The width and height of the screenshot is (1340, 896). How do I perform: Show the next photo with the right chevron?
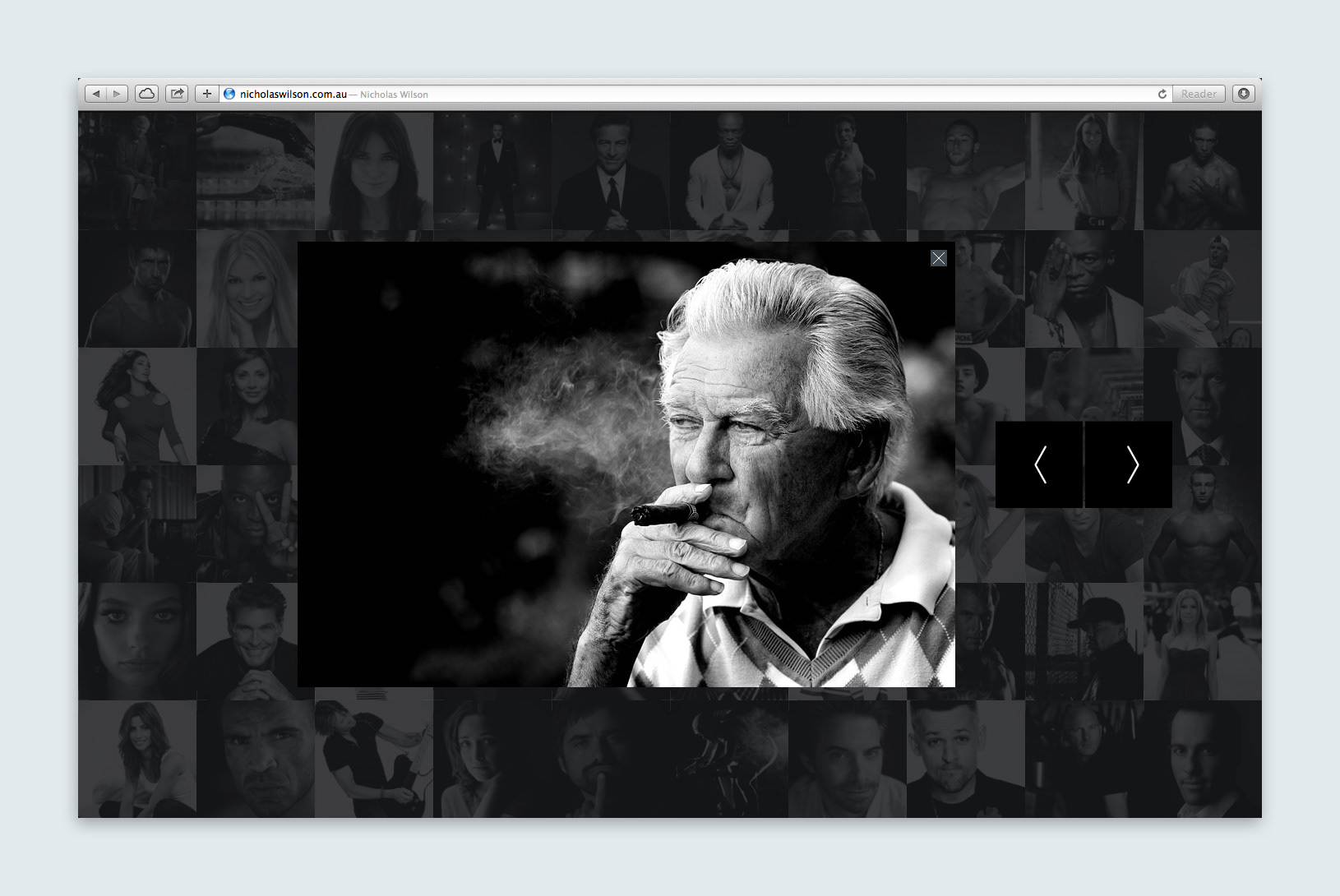coord(1129,464)
